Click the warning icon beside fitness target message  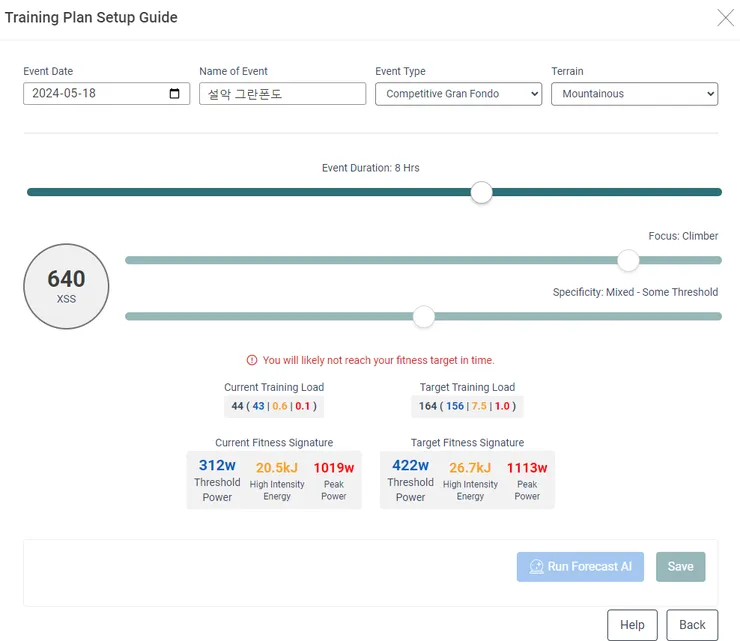[252, 360]
